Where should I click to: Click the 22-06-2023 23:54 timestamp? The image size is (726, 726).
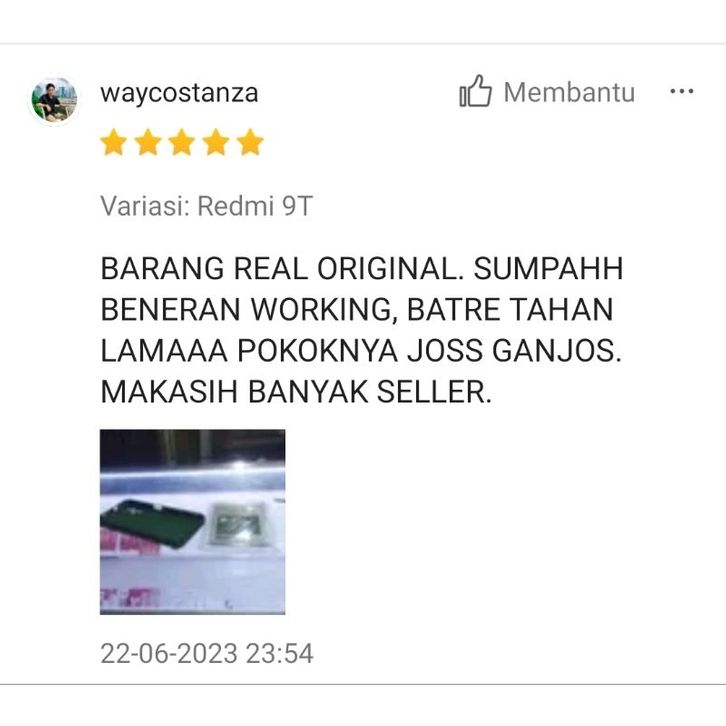[207, 653]
